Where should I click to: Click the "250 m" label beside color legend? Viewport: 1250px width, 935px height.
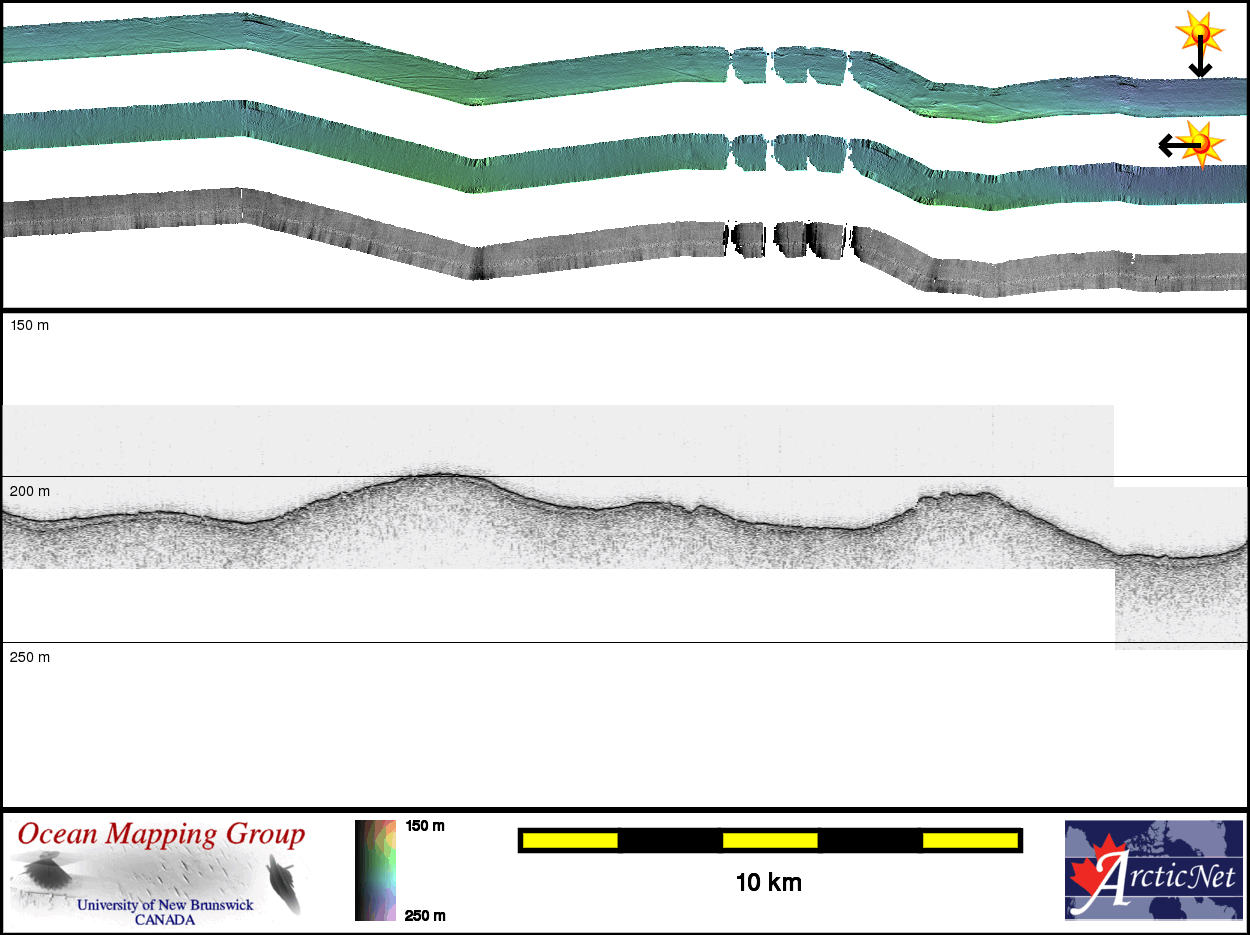click(425, 915)
